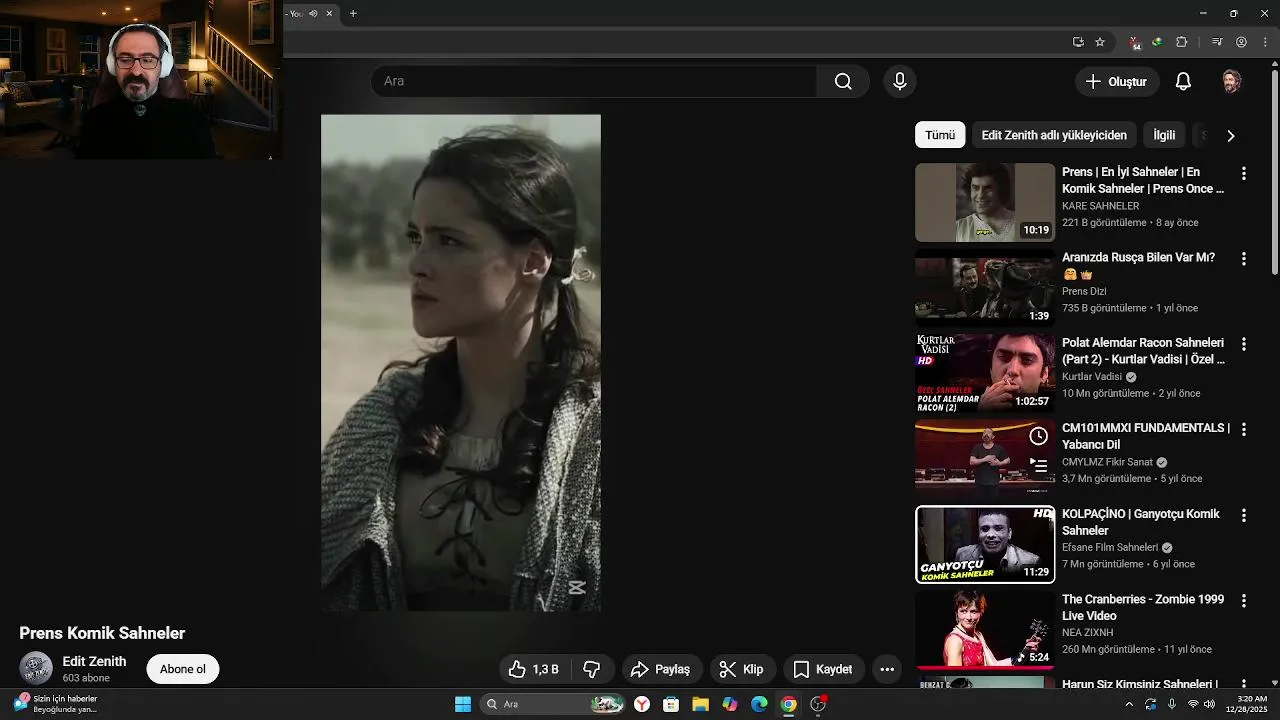Image resolution: width=1280 pixels, height=720 pixels.
Task: Open the Polat Alemdar Racon Sahneleri thumbnail
Action: tap(985, 373)
